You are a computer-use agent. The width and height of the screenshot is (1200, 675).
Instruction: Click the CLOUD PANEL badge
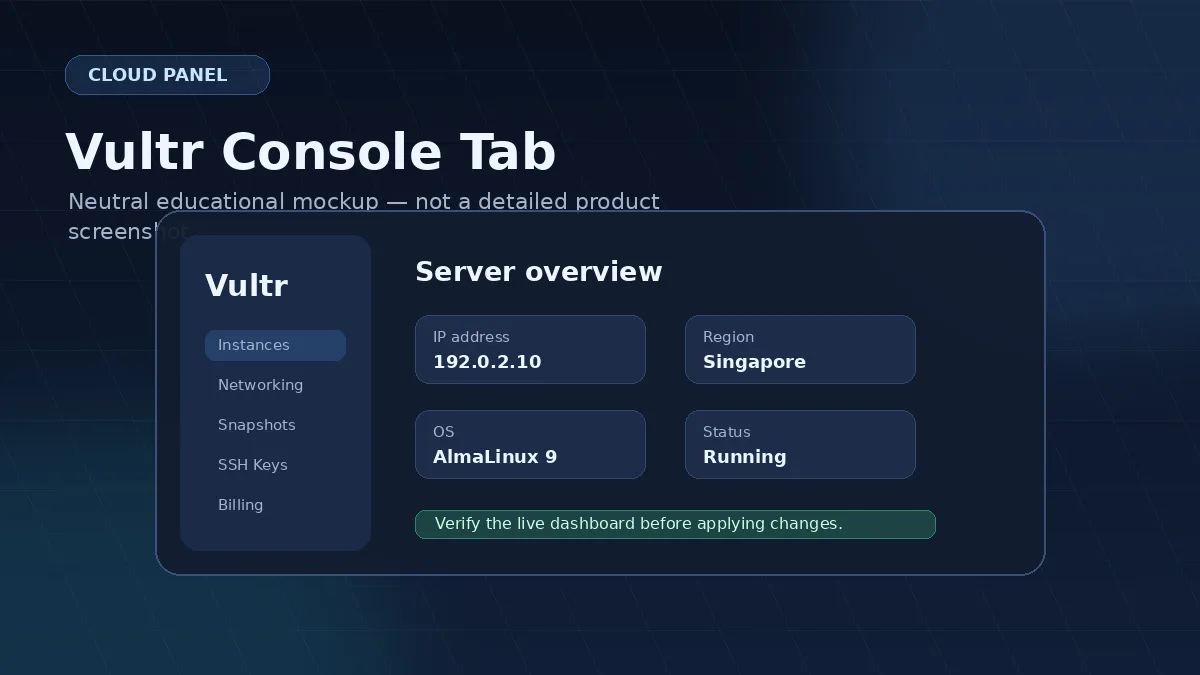tap(167, 75)
